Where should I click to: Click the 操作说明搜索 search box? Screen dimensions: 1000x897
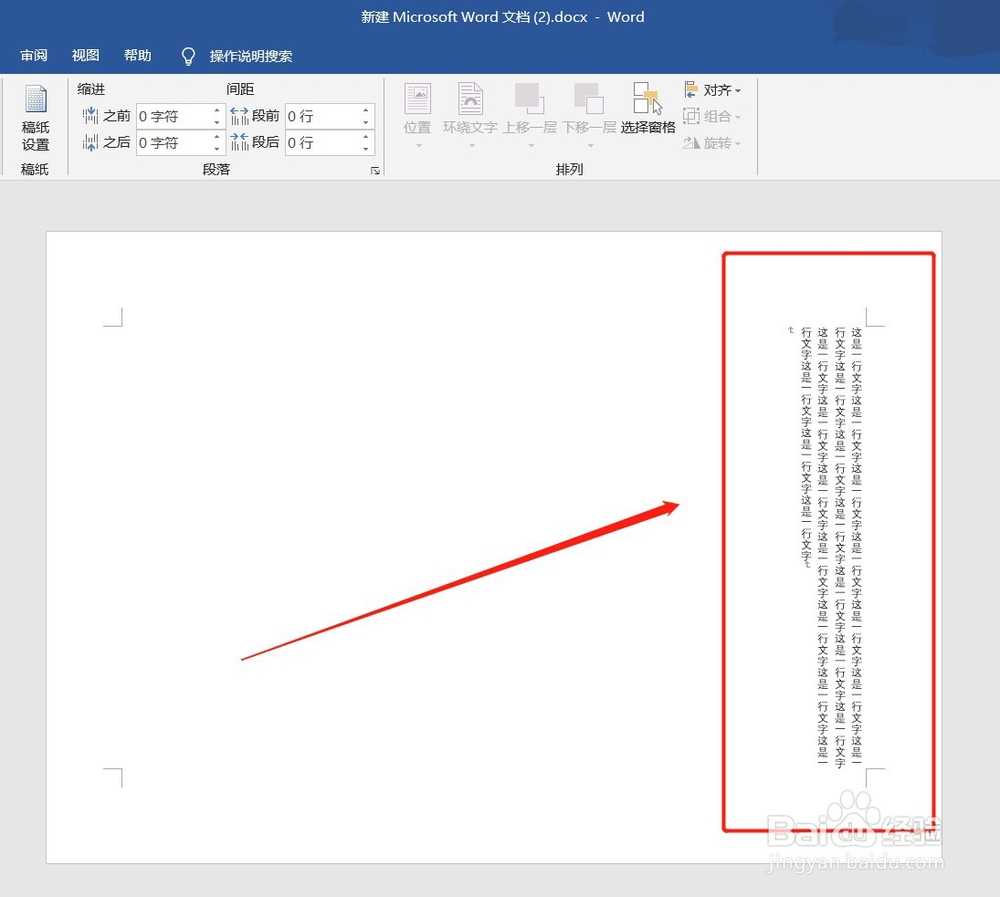(251, 56)
